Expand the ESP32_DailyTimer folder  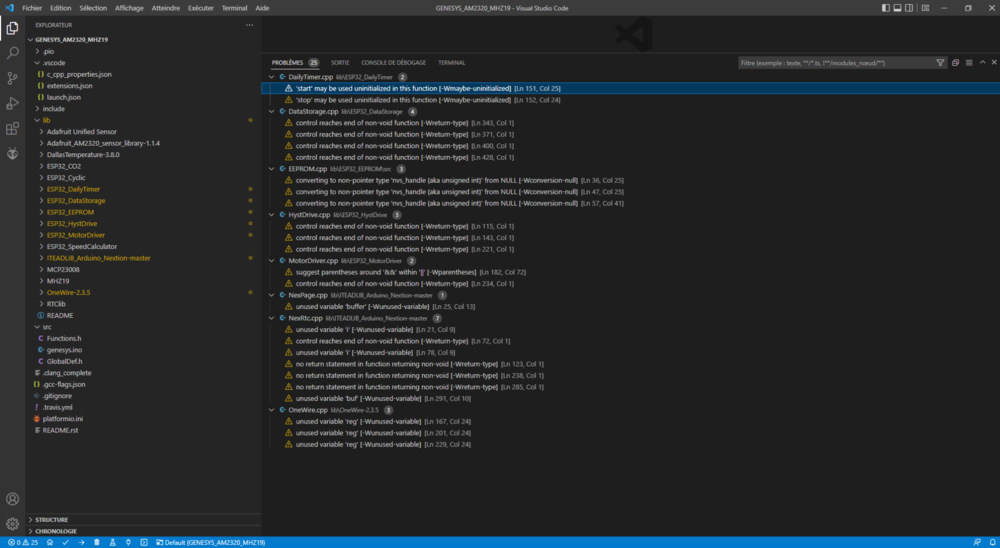(x=41, y=189)
